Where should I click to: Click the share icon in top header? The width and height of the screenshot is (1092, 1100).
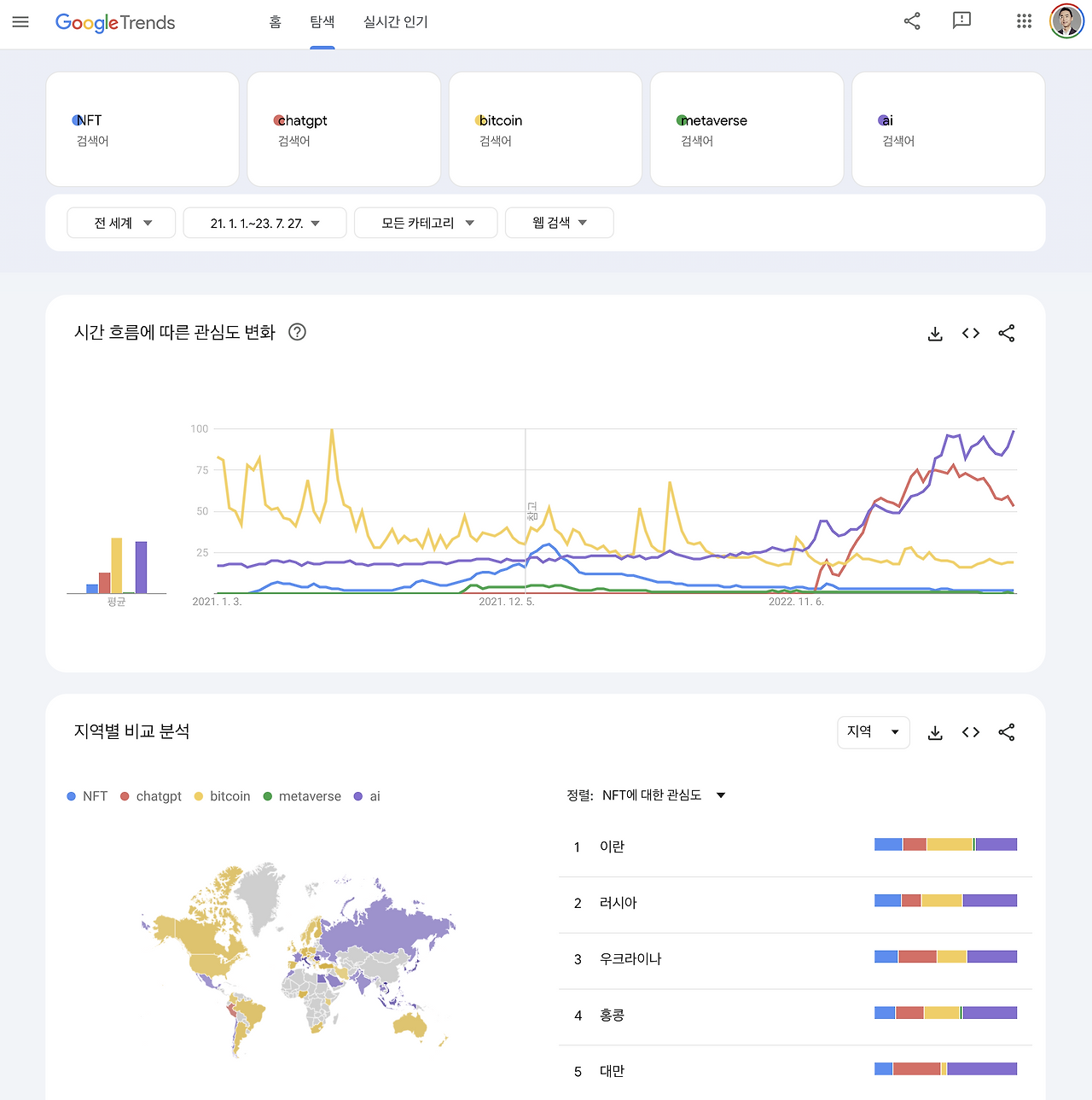pyautogui.click(x=912, y=21)
